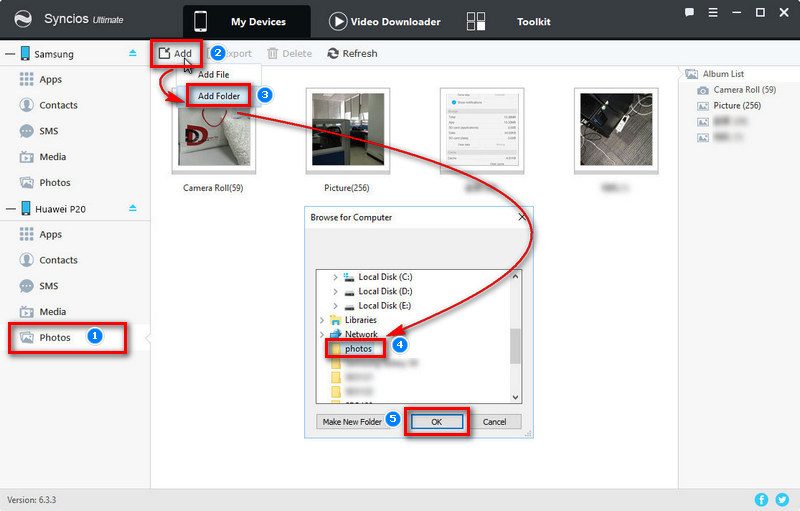
Task: Click the Album List header icon
Action: (x=691, y=74)
